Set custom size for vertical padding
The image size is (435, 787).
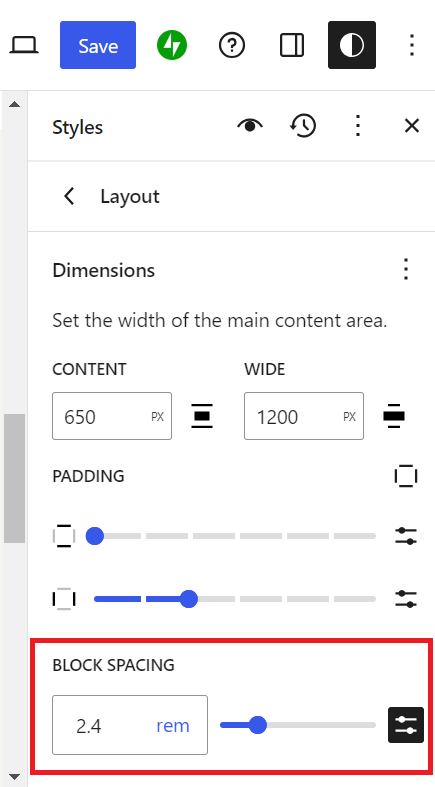(406, 536)
